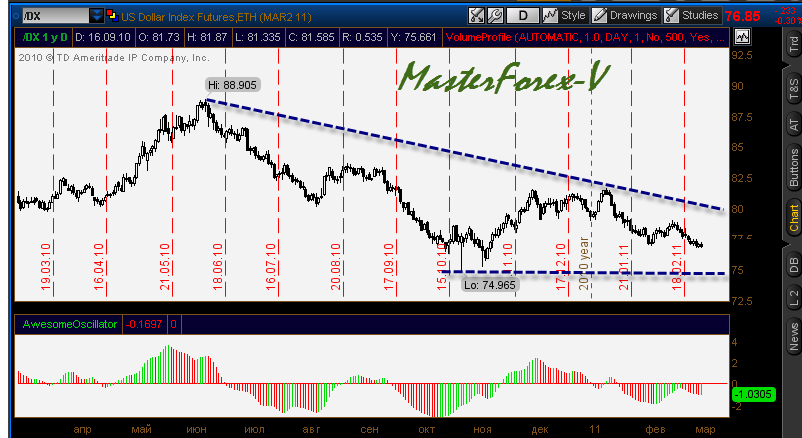The width and height of the screenshot is (802, 438).
Task: Open the Drawings tools menu
Action: coord(625,15)
